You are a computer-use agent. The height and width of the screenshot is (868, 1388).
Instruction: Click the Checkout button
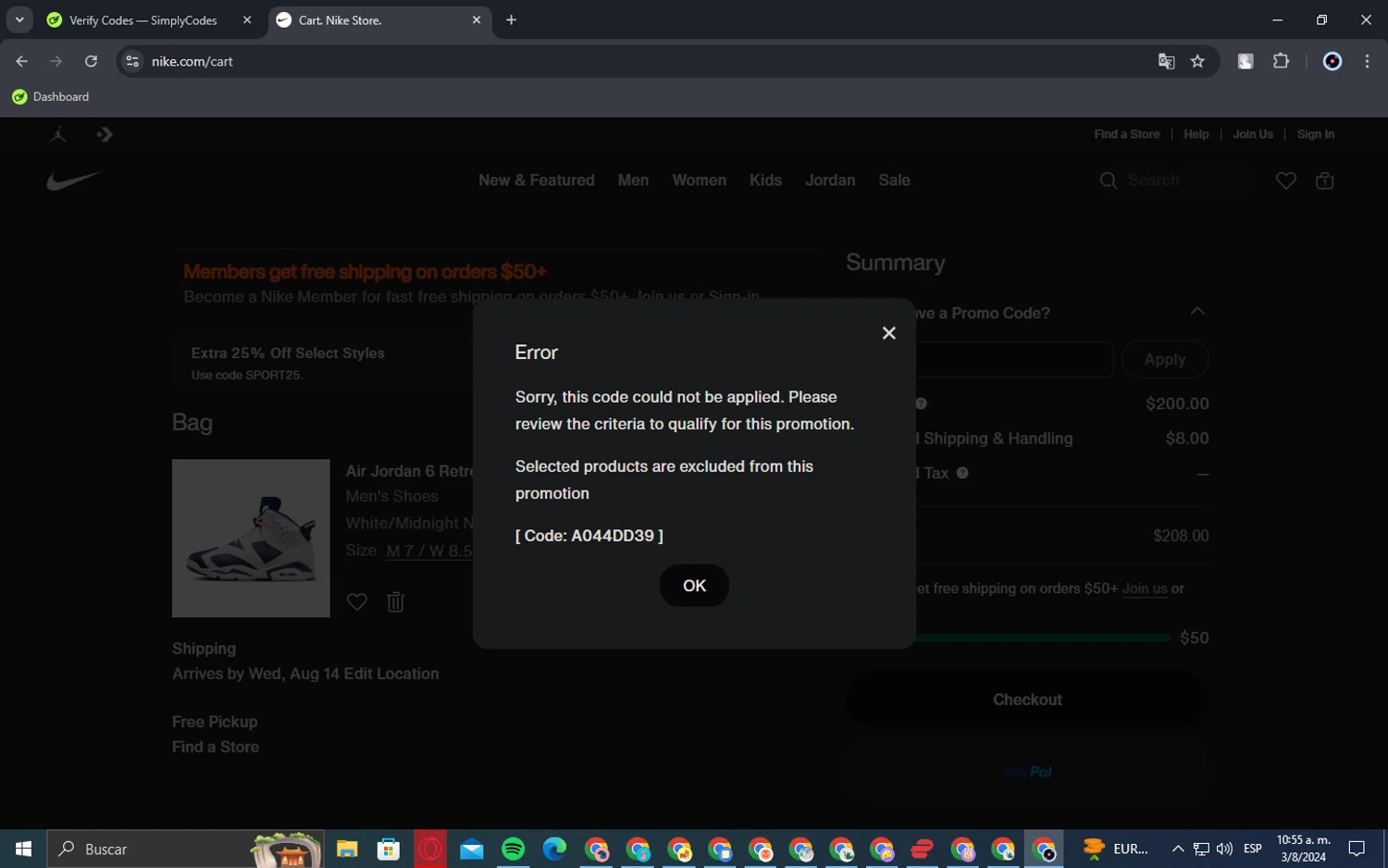pyautogui.click(x=1027, y=700)
